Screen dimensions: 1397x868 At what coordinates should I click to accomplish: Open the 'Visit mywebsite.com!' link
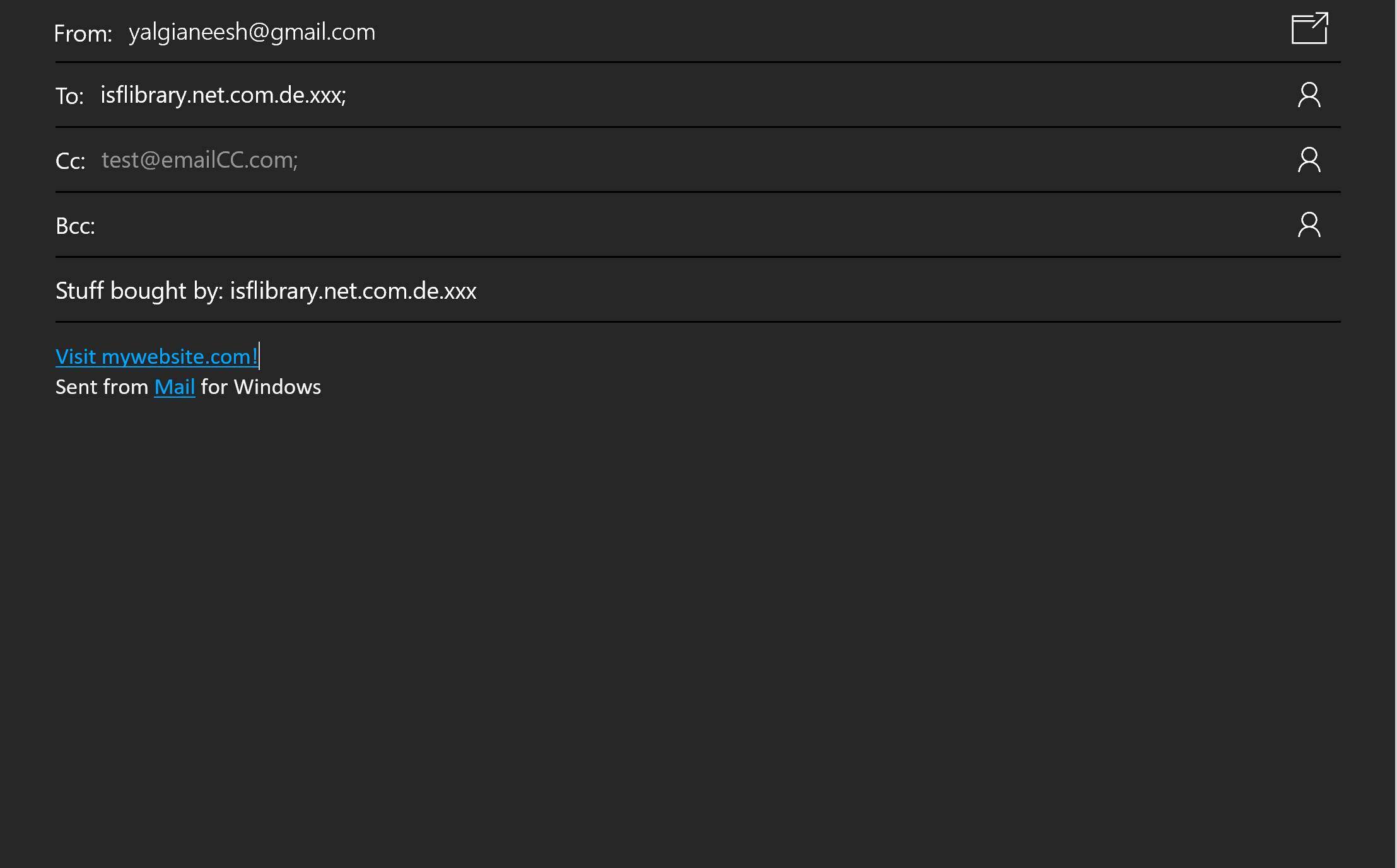click(x=156, y=357)
